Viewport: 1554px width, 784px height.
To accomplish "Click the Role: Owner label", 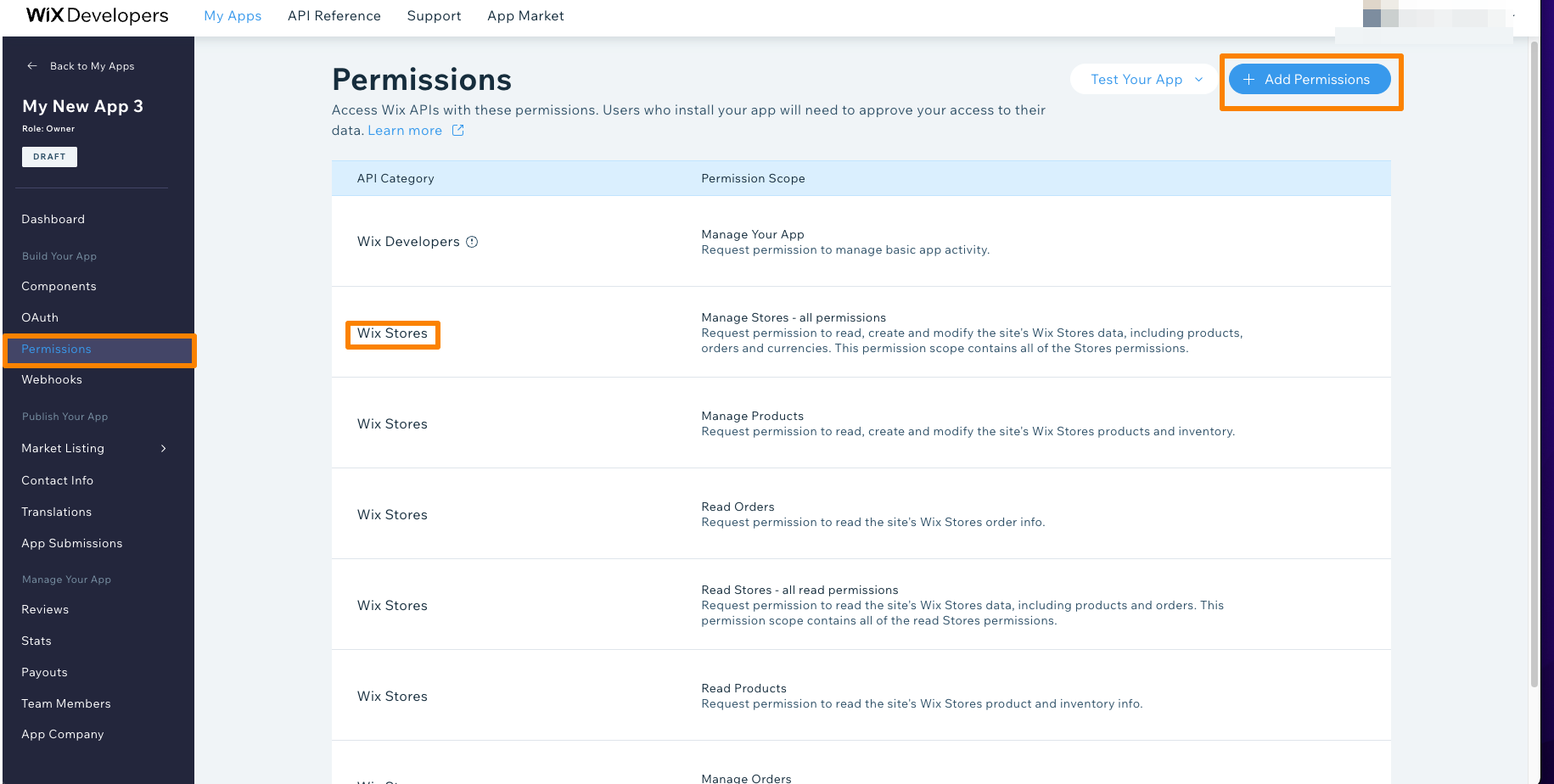I will point(48,129).
